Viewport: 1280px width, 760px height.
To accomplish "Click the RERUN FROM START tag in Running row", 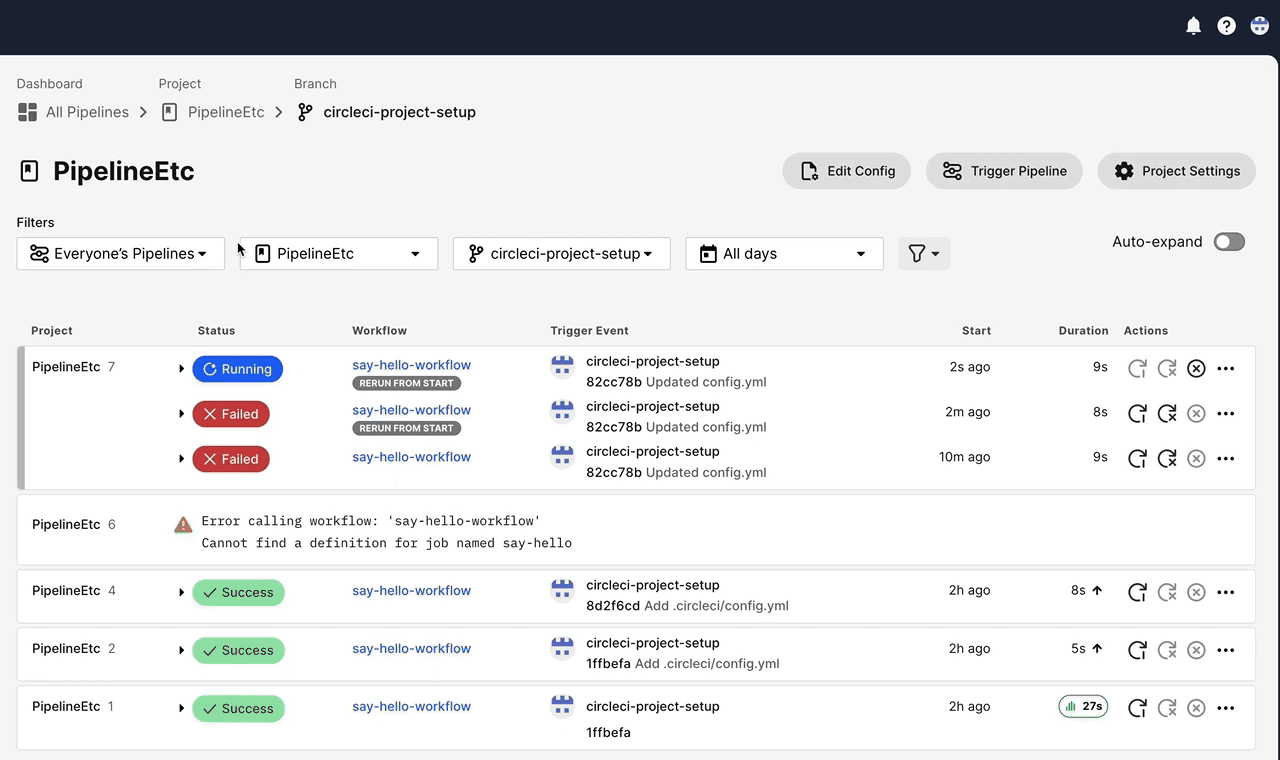I will coord(406,383).
